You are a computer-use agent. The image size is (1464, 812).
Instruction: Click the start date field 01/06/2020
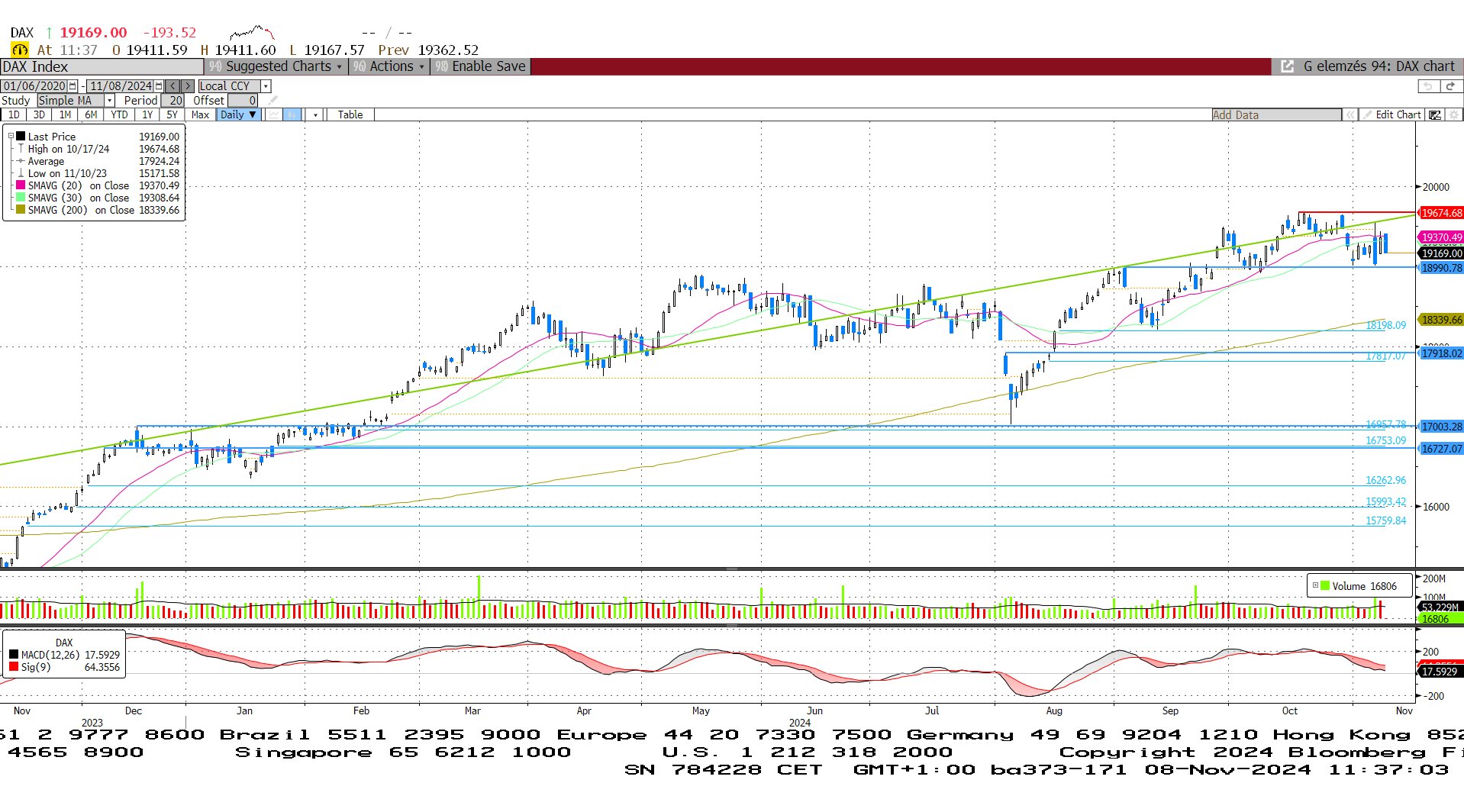[x=34, y=86]
